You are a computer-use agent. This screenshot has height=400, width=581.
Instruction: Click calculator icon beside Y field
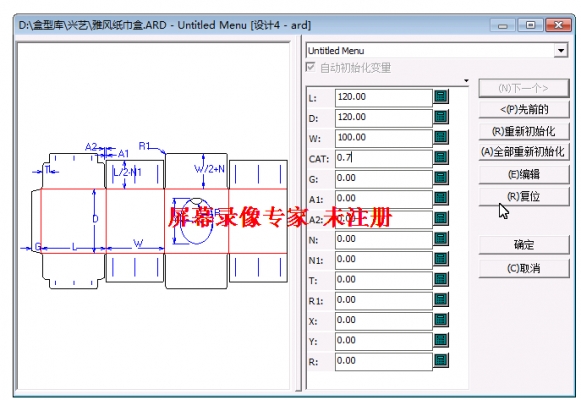(441, 340)
